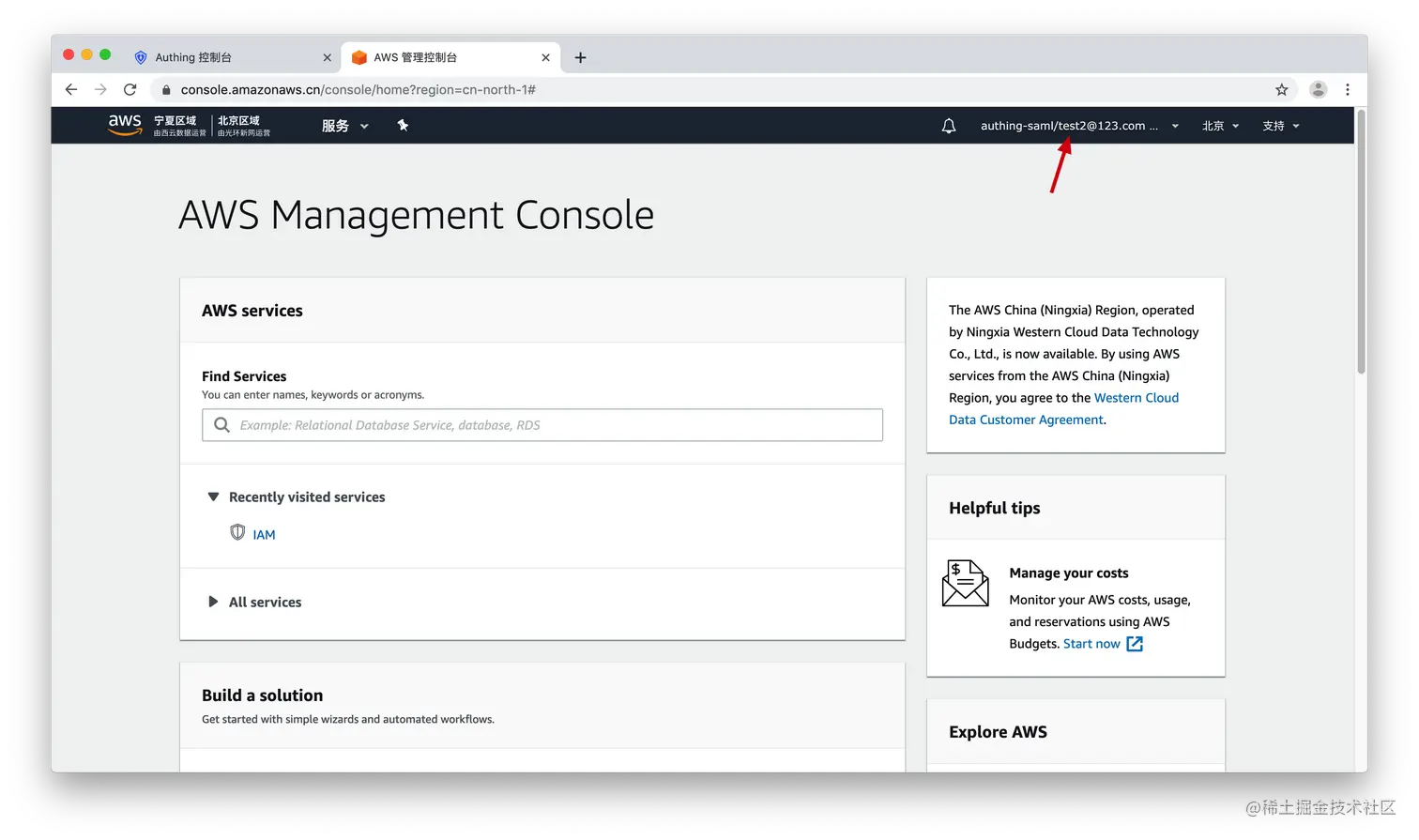Close the AWS 管理控制台 tab

[x=545, y=57]
